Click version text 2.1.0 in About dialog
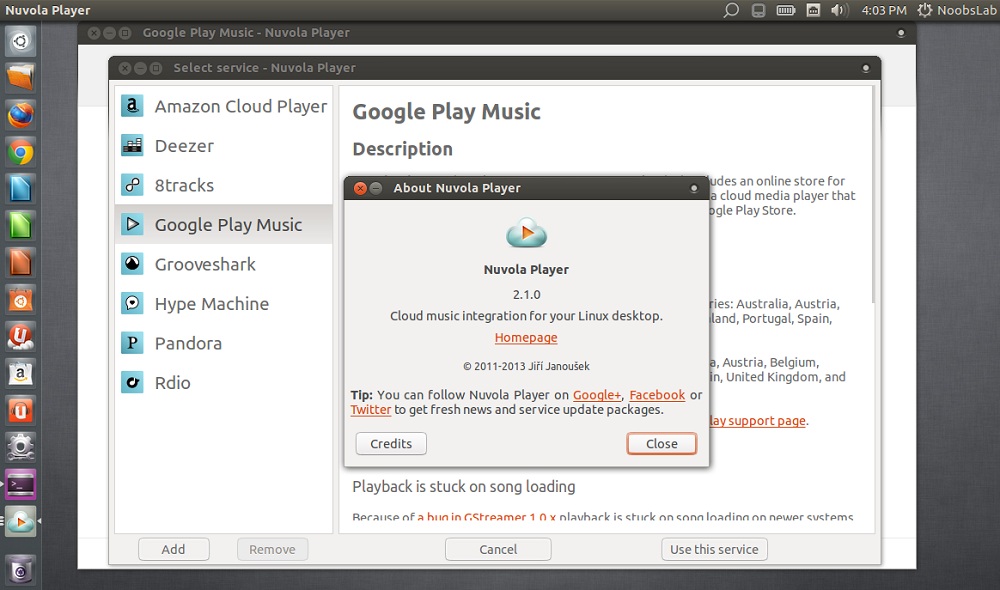 tap(526, 294)
